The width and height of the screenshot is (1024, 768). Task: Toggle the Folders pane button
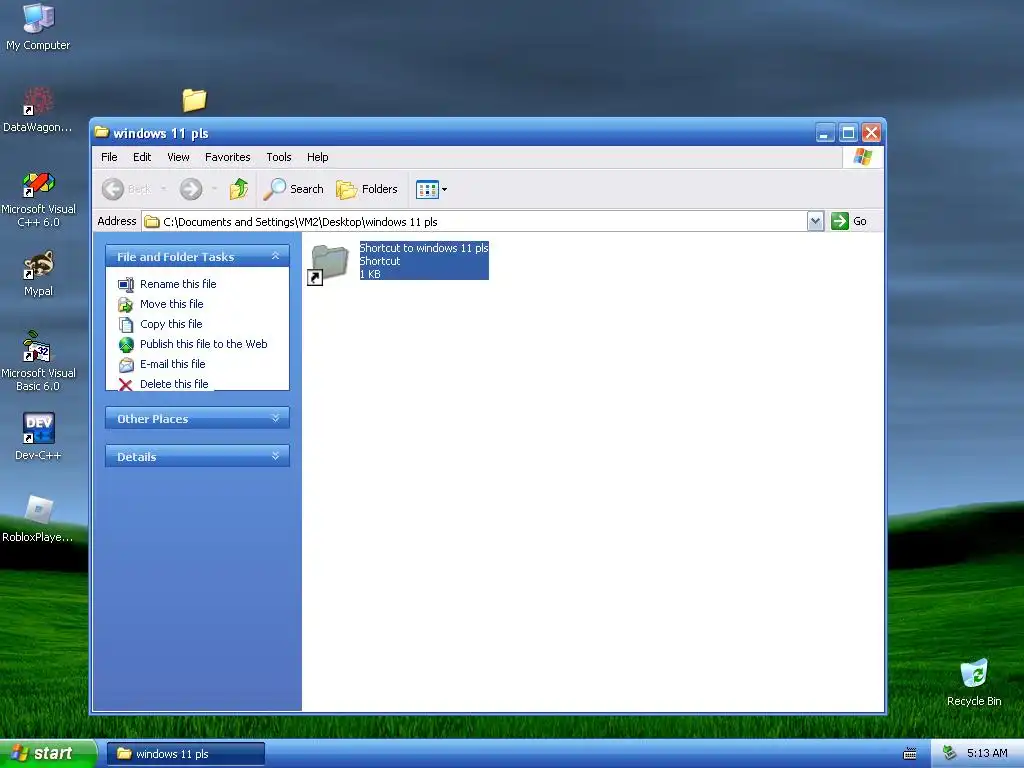coord(367,189)
